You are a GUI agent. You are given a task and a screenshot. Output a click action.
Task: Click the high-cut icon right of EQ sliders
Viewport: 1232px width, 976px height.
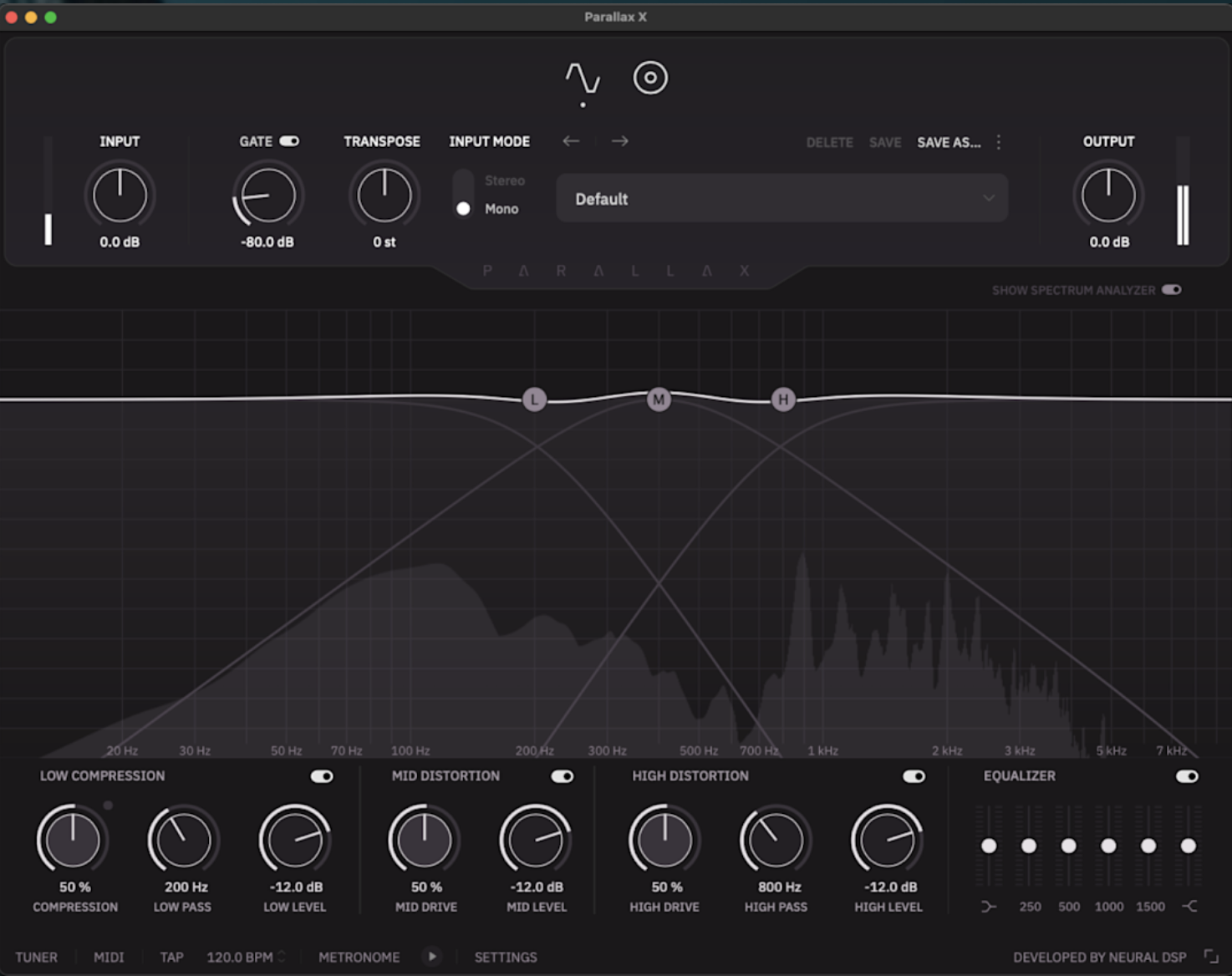[1190, 906]
